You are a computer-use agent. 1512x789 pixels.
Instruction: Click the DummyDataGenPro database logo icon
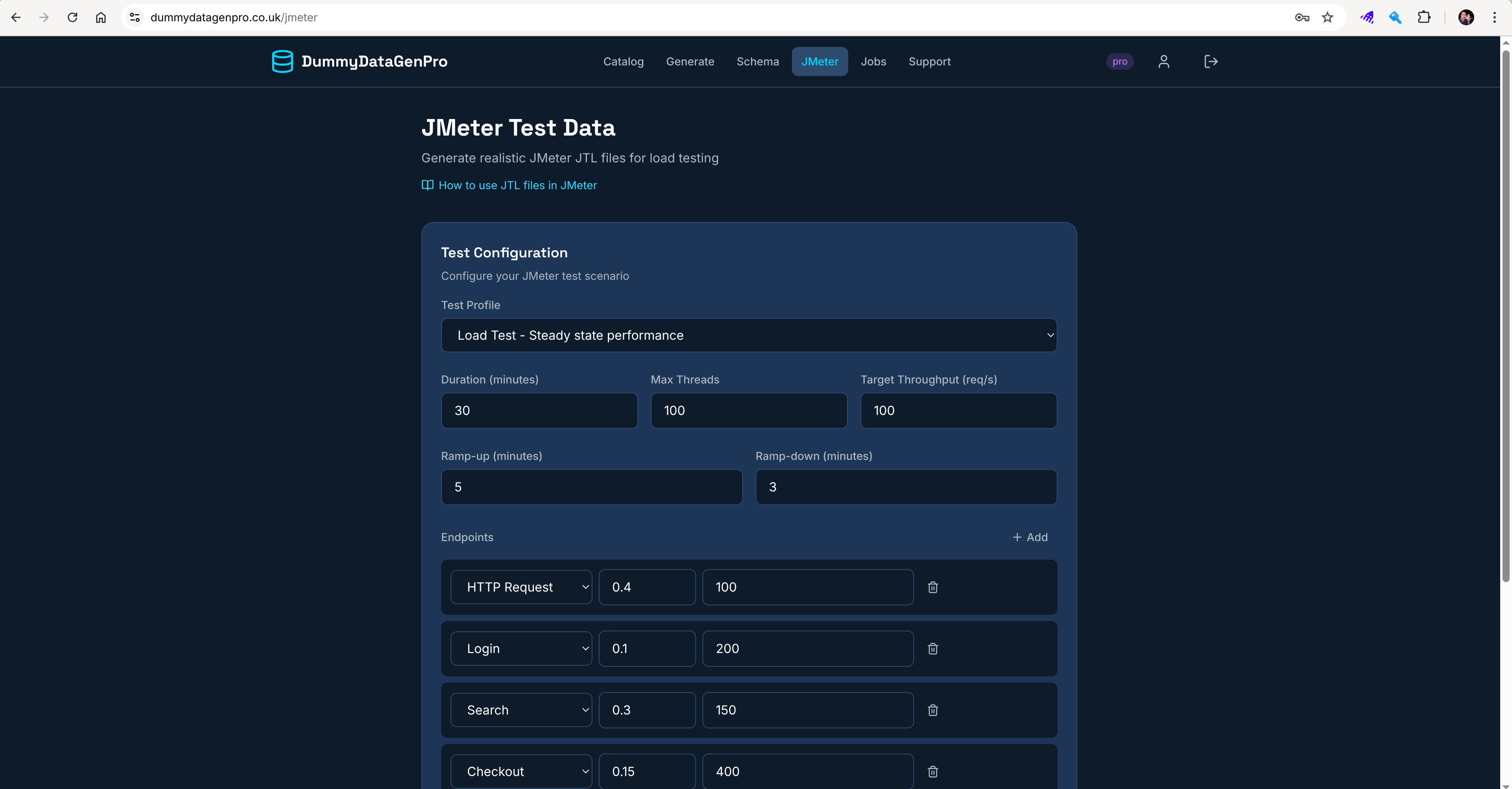click(x=283, y=61)
